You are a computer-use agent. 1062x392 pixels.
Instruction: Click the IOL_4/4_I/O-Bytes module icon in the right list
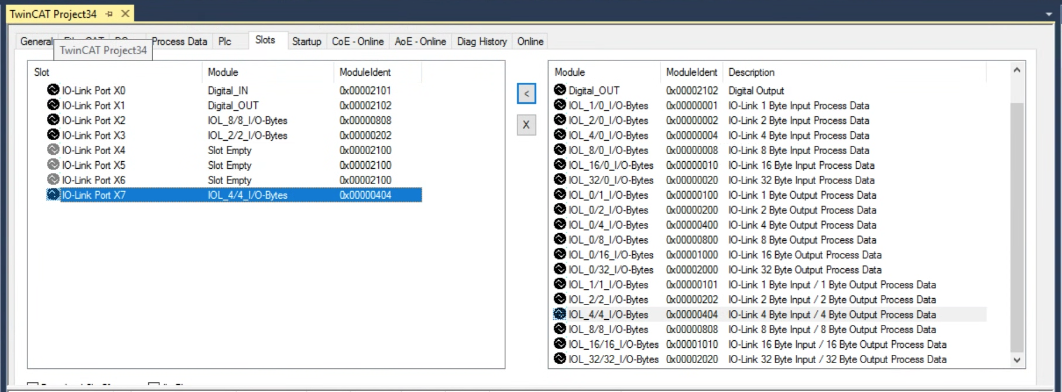tap(559, 314)
